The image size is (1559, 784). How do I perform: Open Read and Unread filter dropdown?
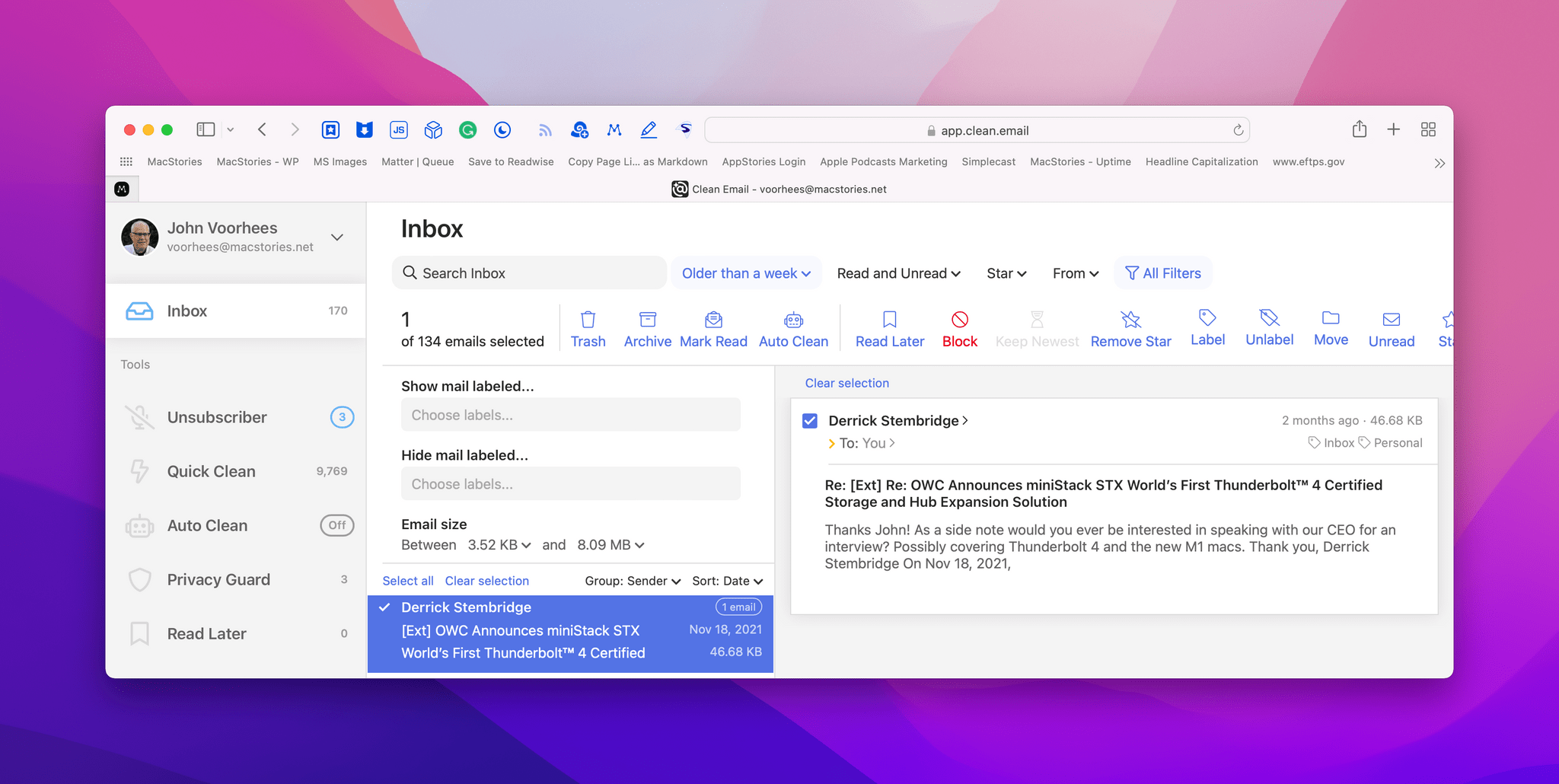(x=899, y=273)
